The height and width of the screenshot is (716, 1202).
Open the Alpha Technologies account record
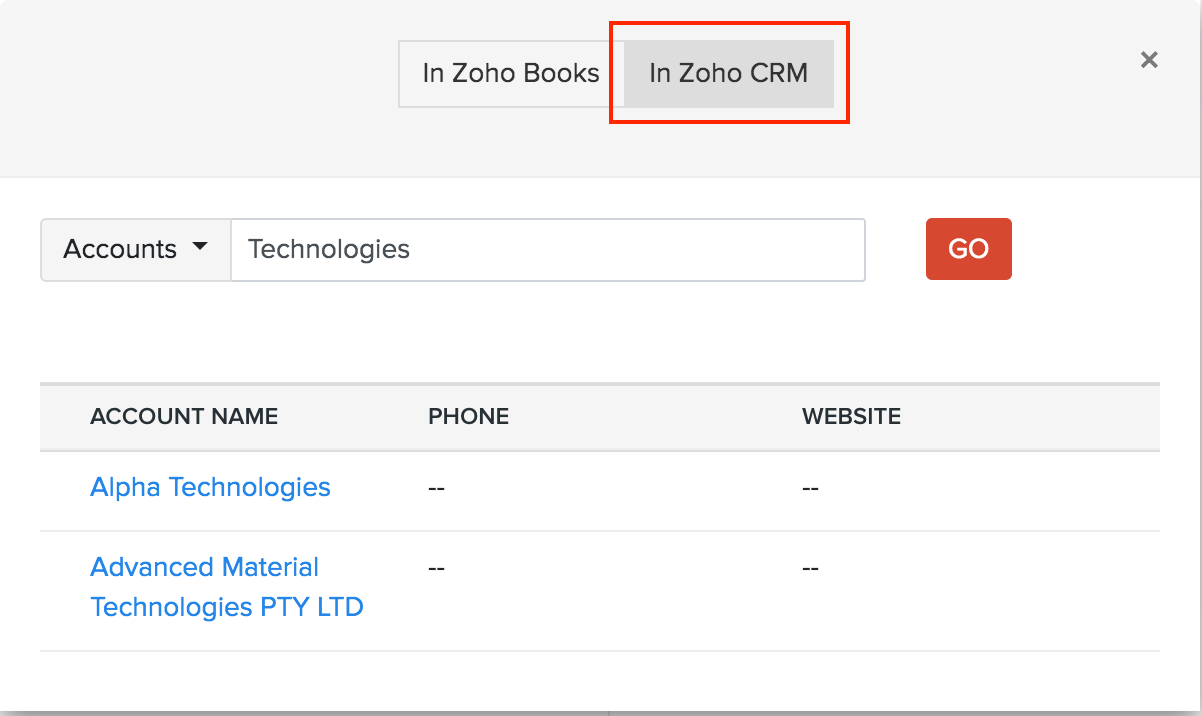click(x=210, y=487)
